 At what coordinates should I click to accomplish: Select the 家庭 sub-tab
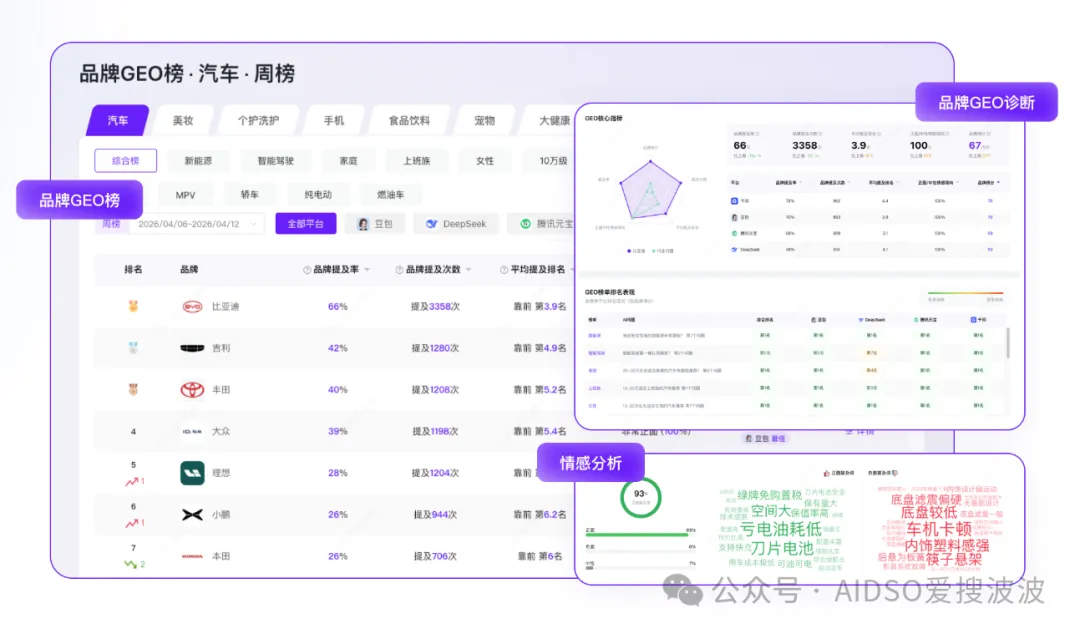coord(349,161)
